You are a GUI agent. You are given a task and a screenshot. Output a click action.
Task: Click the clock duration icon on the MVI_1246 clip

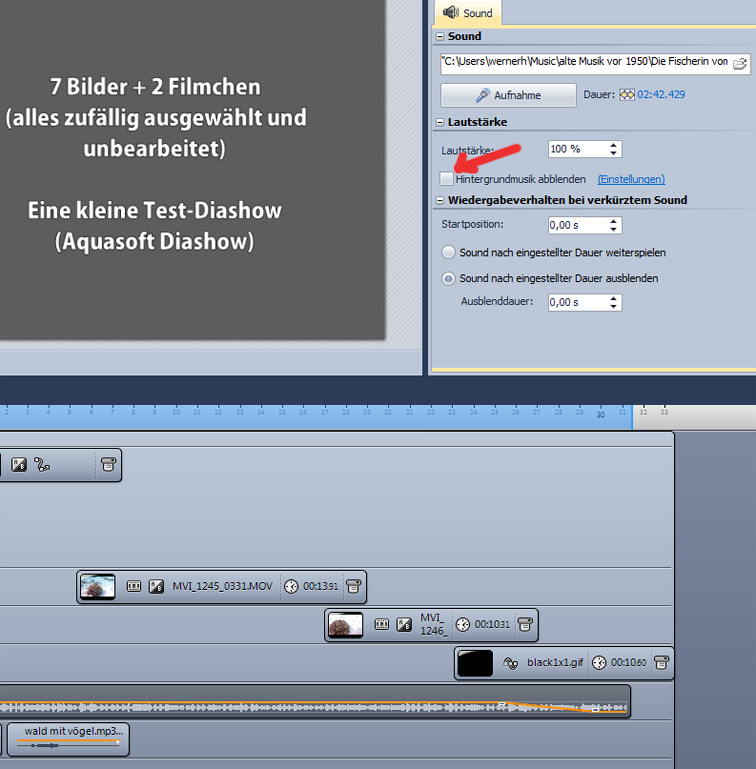point(462,624)
